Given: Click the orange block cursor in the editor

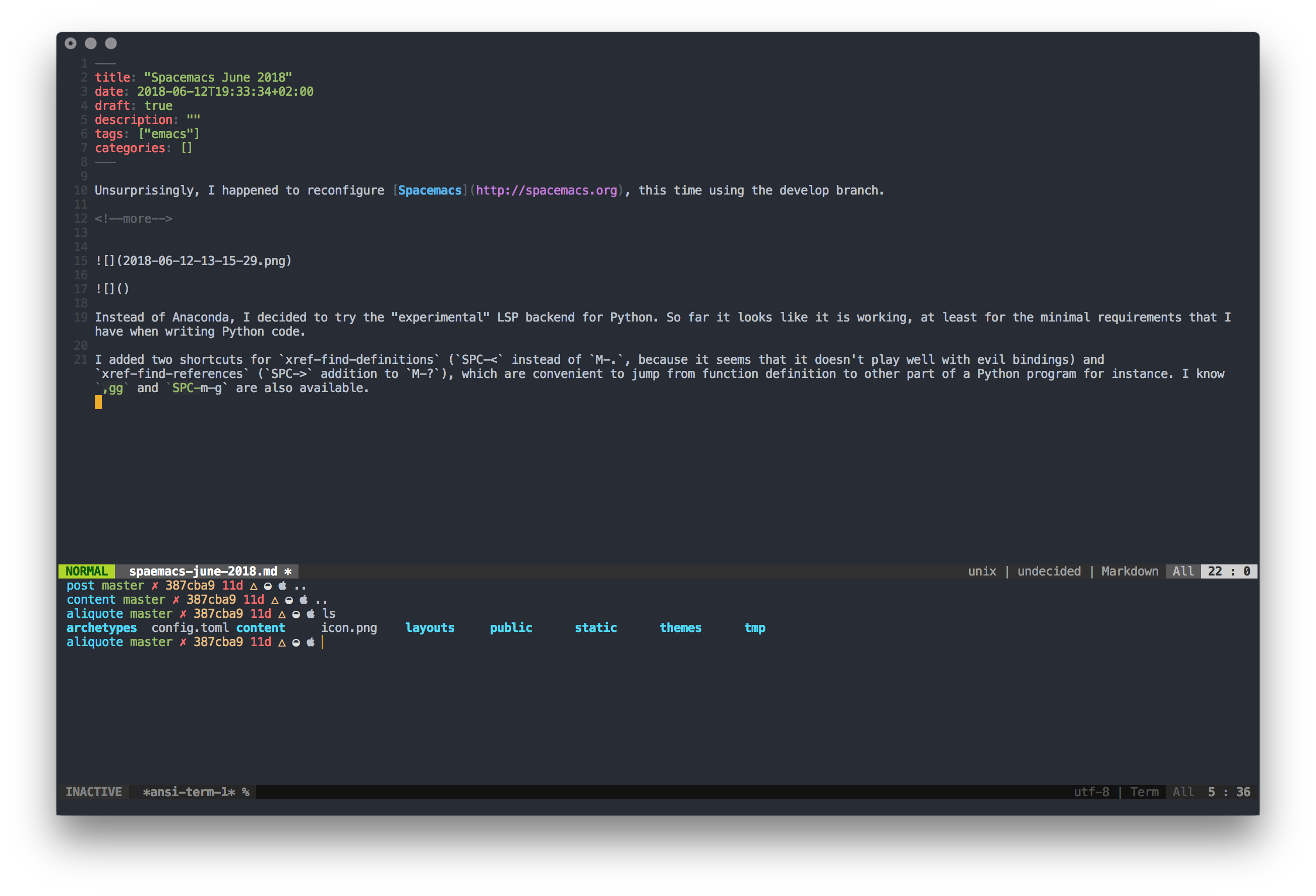Looking at the screenshot, I should click(x=98, y=402).
